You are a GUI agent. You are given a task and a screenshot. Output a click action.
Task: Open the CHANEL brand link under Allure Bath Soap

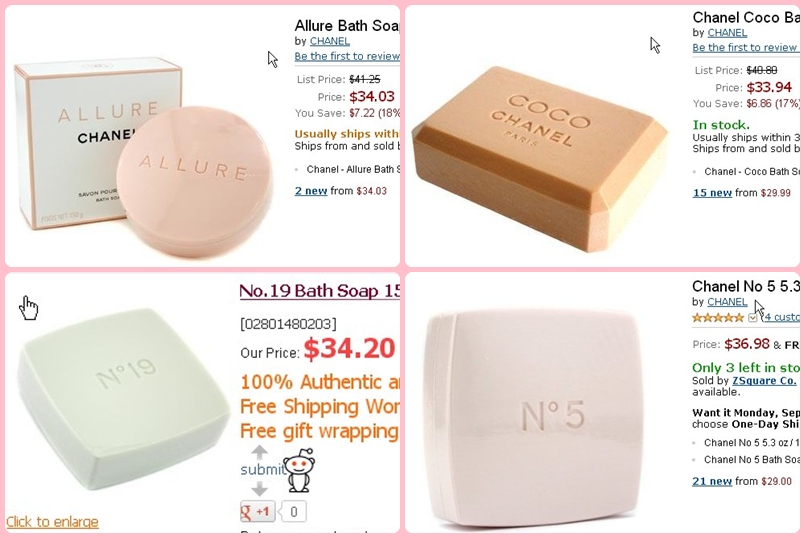pyautogui.click(x=330, y=41)
